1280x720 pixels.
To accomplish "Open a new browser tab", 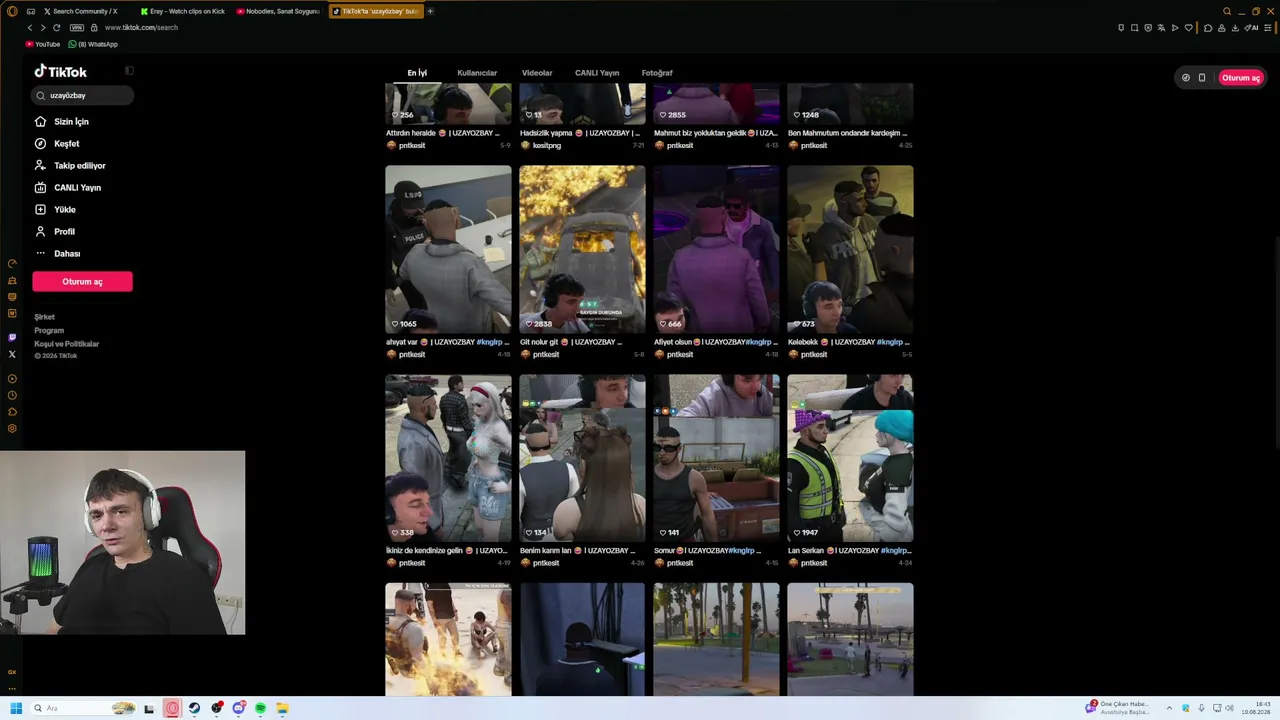I will tap(430, 11).
